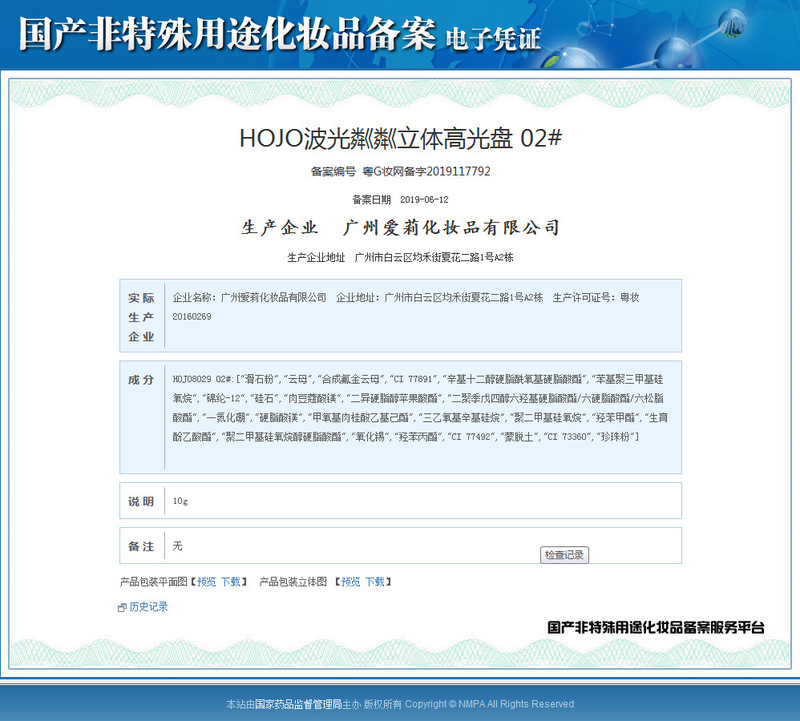The image size is (800, 721).
Task: Click 下载 link for 产品包装平面图
Action: point(231,582)
